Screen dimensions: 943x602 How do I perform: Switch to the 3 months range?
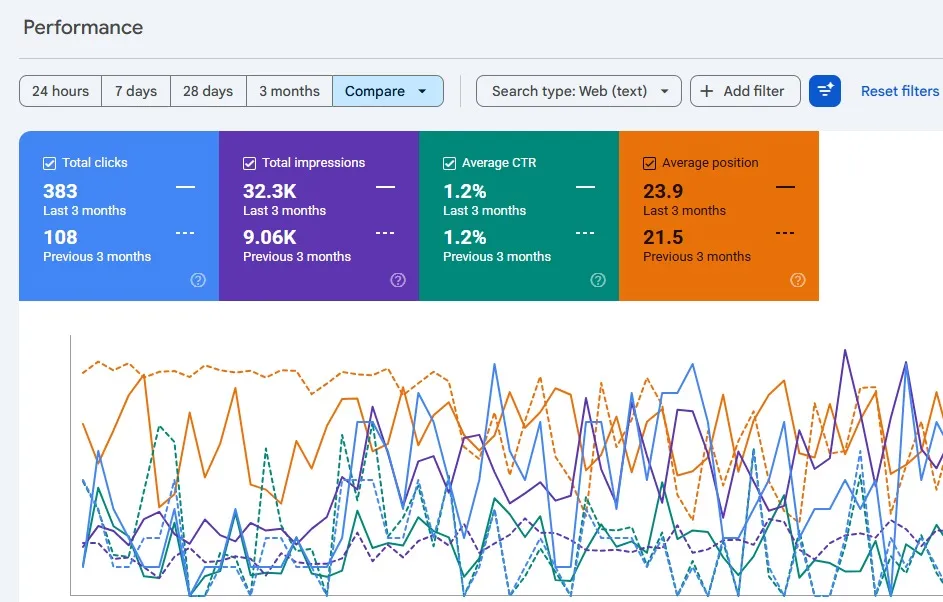point(289,91)
